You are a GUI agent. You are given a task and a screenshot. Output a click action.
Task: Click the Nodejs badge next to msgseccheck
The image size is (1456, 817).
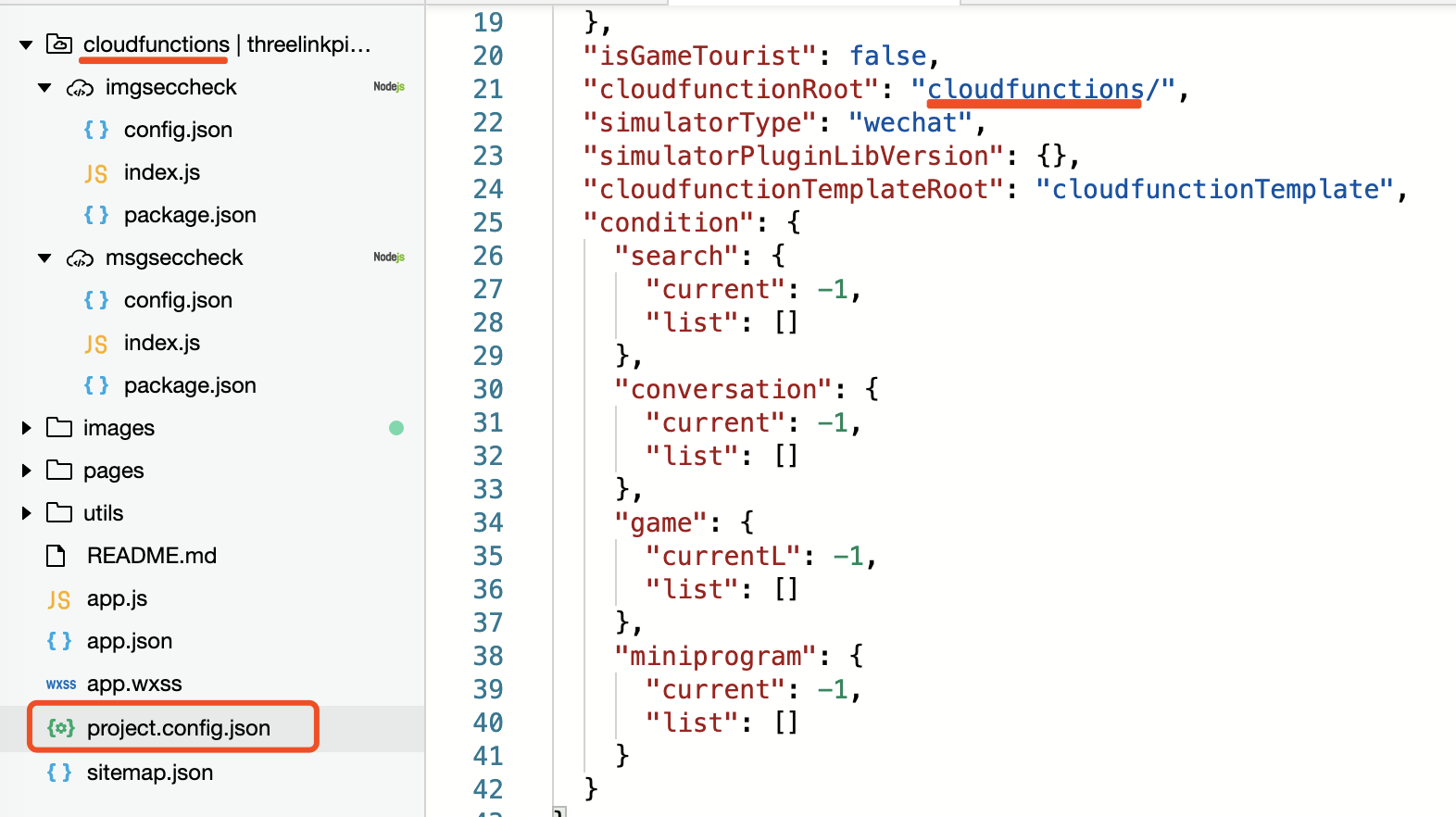[389, 258]
